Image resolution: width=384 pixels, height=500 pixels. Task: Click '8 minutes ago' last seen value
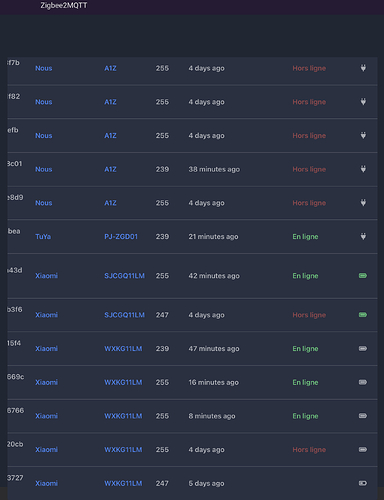[212, 416]
